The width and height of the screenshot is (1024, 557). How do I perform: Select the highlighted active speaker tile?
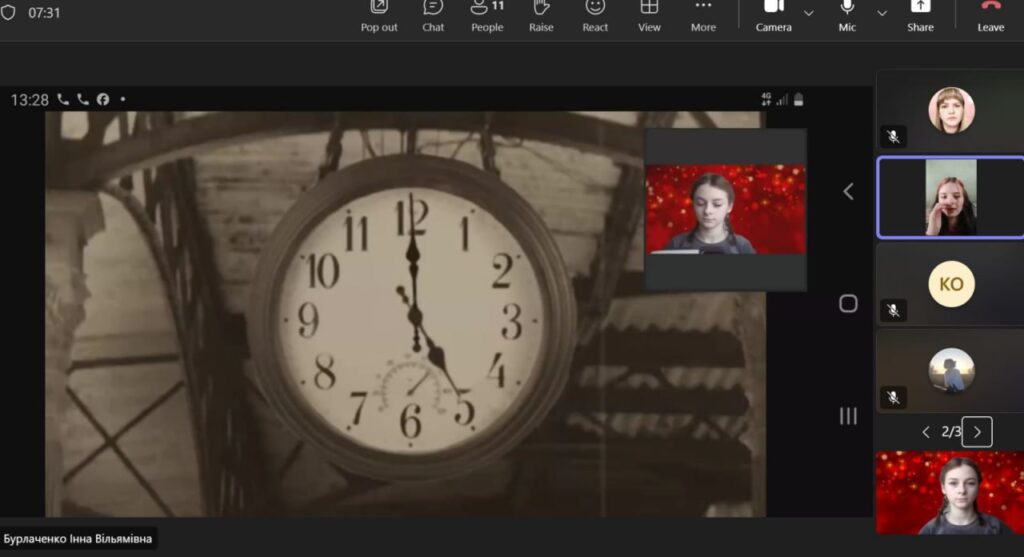coord(950,197)
